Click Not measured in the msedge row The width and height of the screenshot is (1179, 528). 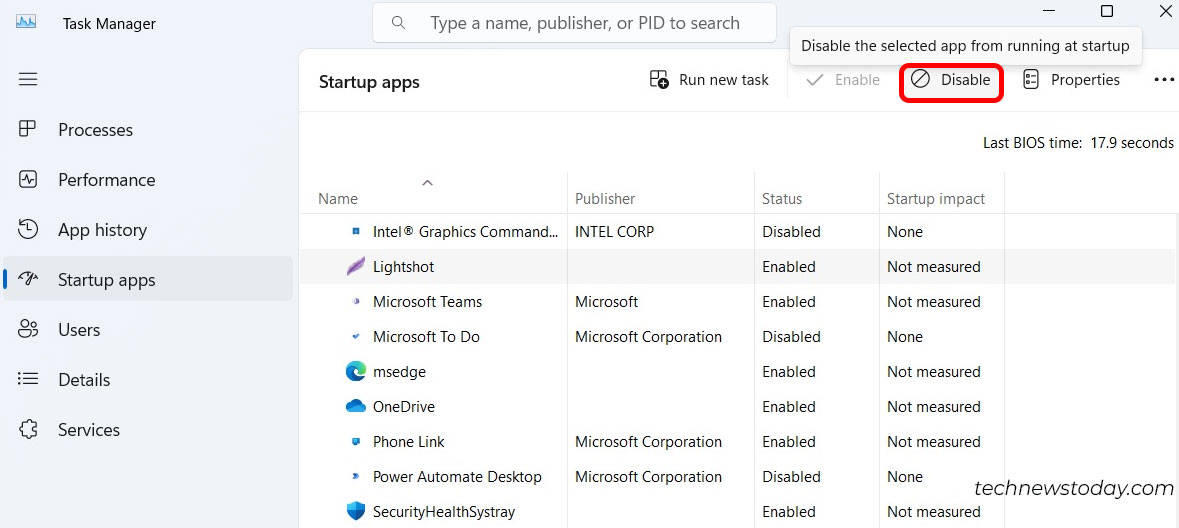[934, 372]
